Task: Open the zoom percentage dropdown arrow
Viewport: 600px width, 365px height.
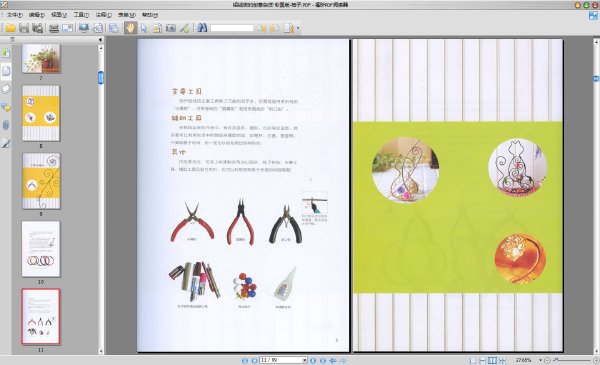Action: coord(540,360)
